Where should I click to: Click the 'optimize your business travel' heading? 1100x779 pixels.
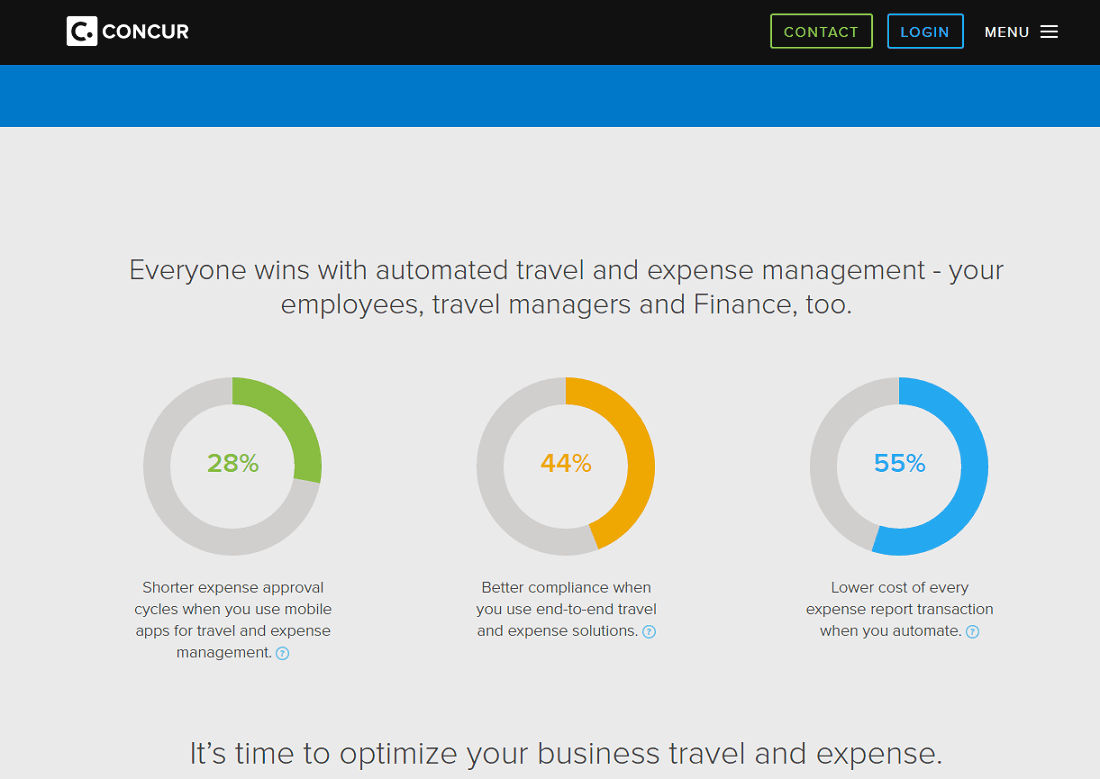[568, 753]
